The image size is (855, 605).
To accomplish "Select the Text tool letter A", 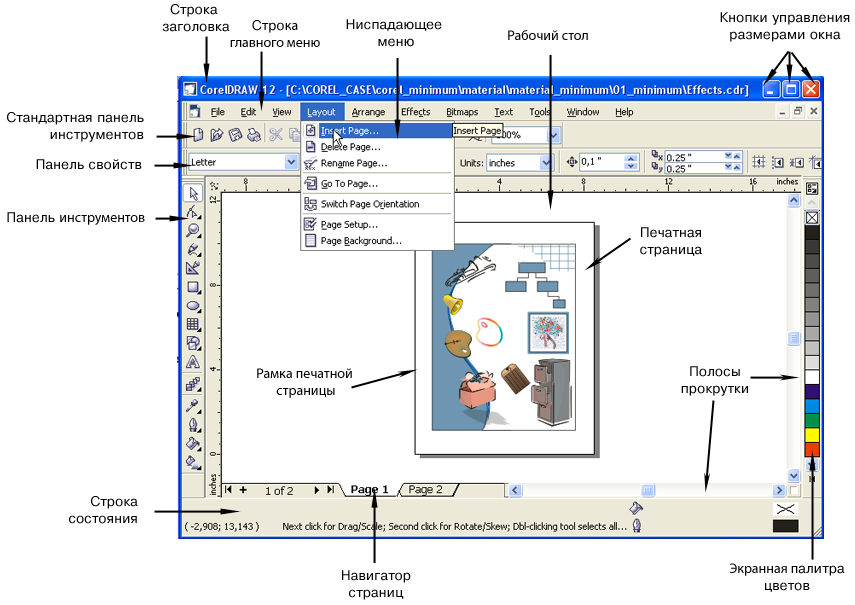I will point(193,362).
